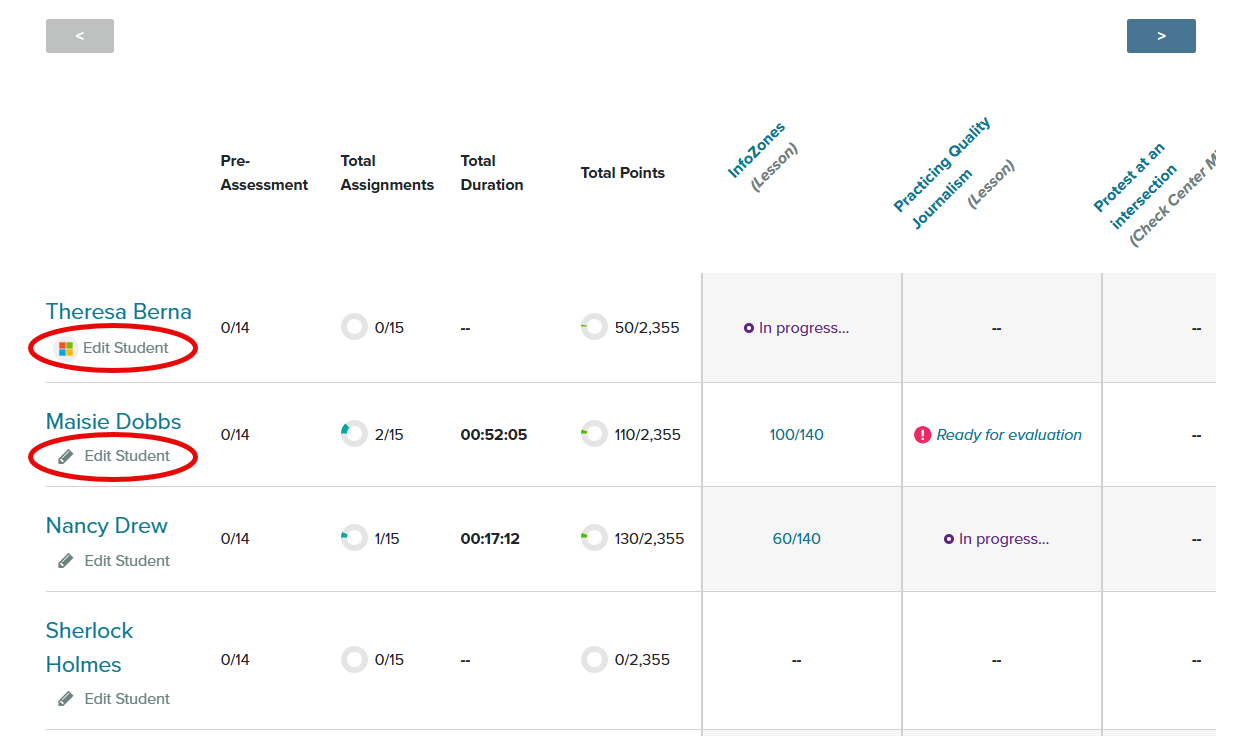This screenshot has height=736, width=1239.
Task: Open the InfoZones lesson column header
Action: click(x=756, y=151)
